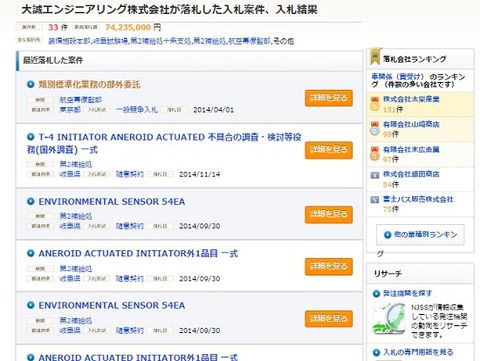Image resolution: width=480 pixels, height=361 pixels.
Task: Open 航空幕僚監部 under 類別標準化業務の部外委託
Action: click(x=81, y=100)
